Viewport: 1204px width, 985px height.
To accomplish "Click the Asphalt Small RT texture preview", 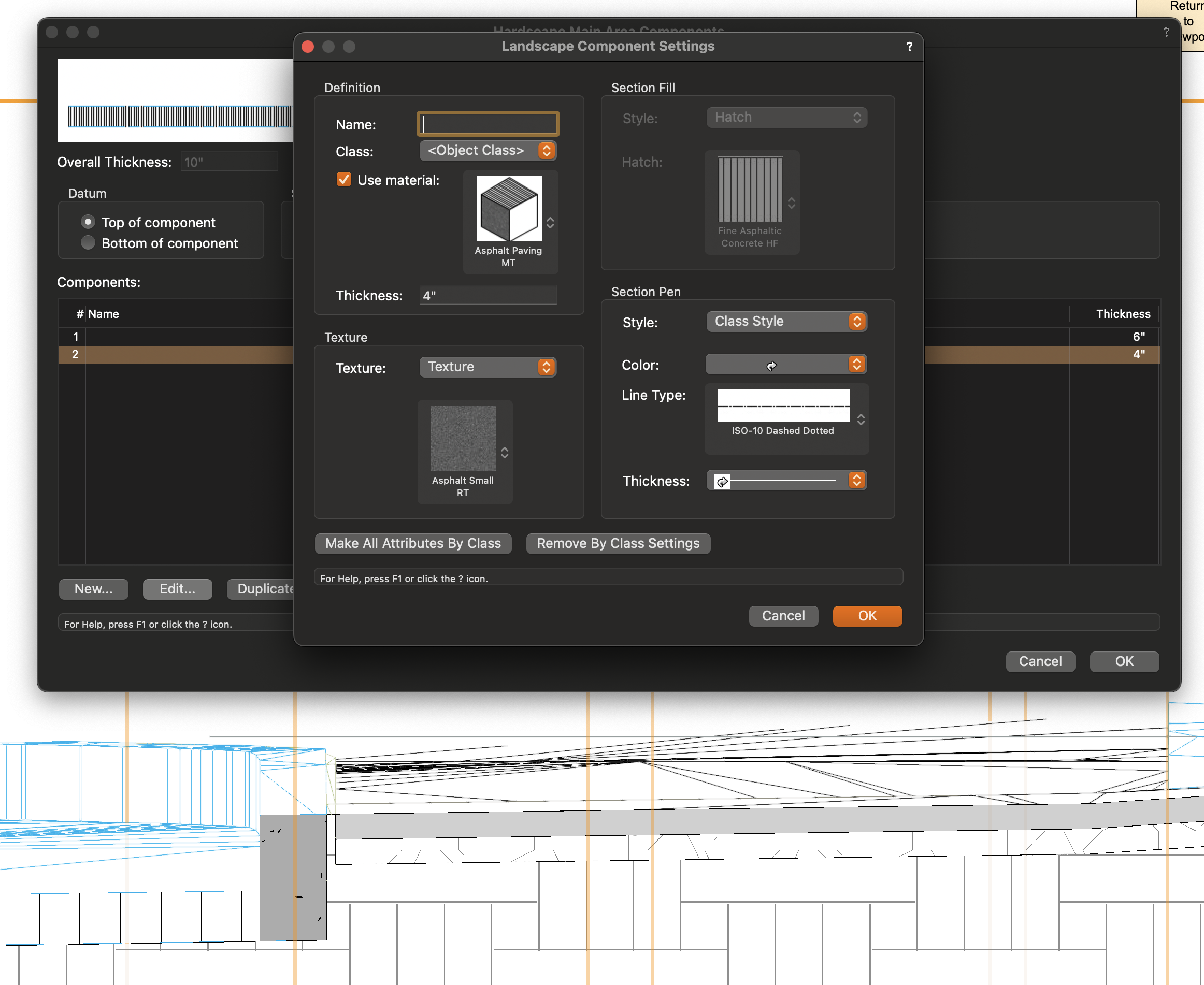I will [x=463, y=438].
